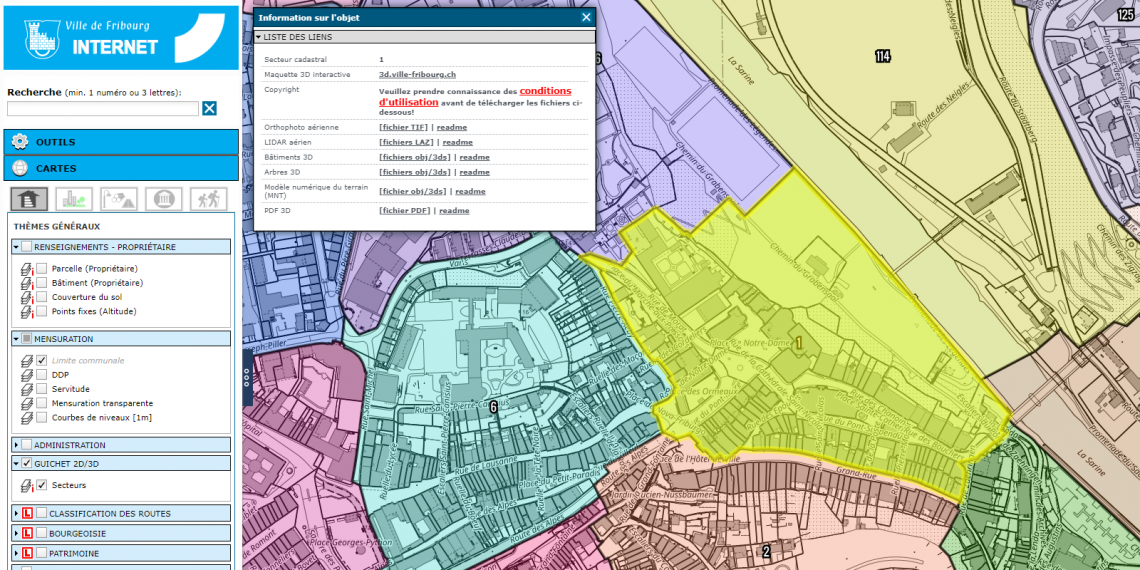Enable the Parcelle (Propriétaire) checkbox
The height and width of the screenshot is (570, 1140).
(42, 269)
